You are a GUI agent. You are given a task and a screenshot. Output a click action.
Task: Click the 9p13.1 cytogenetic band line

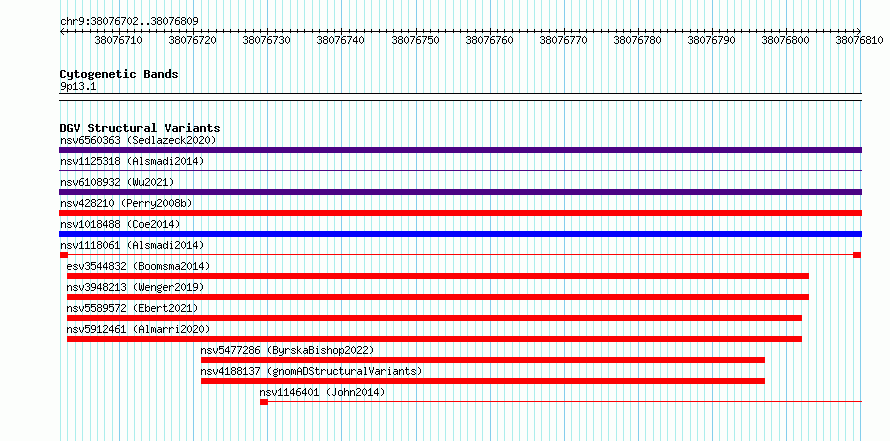[x=460, y=97]
